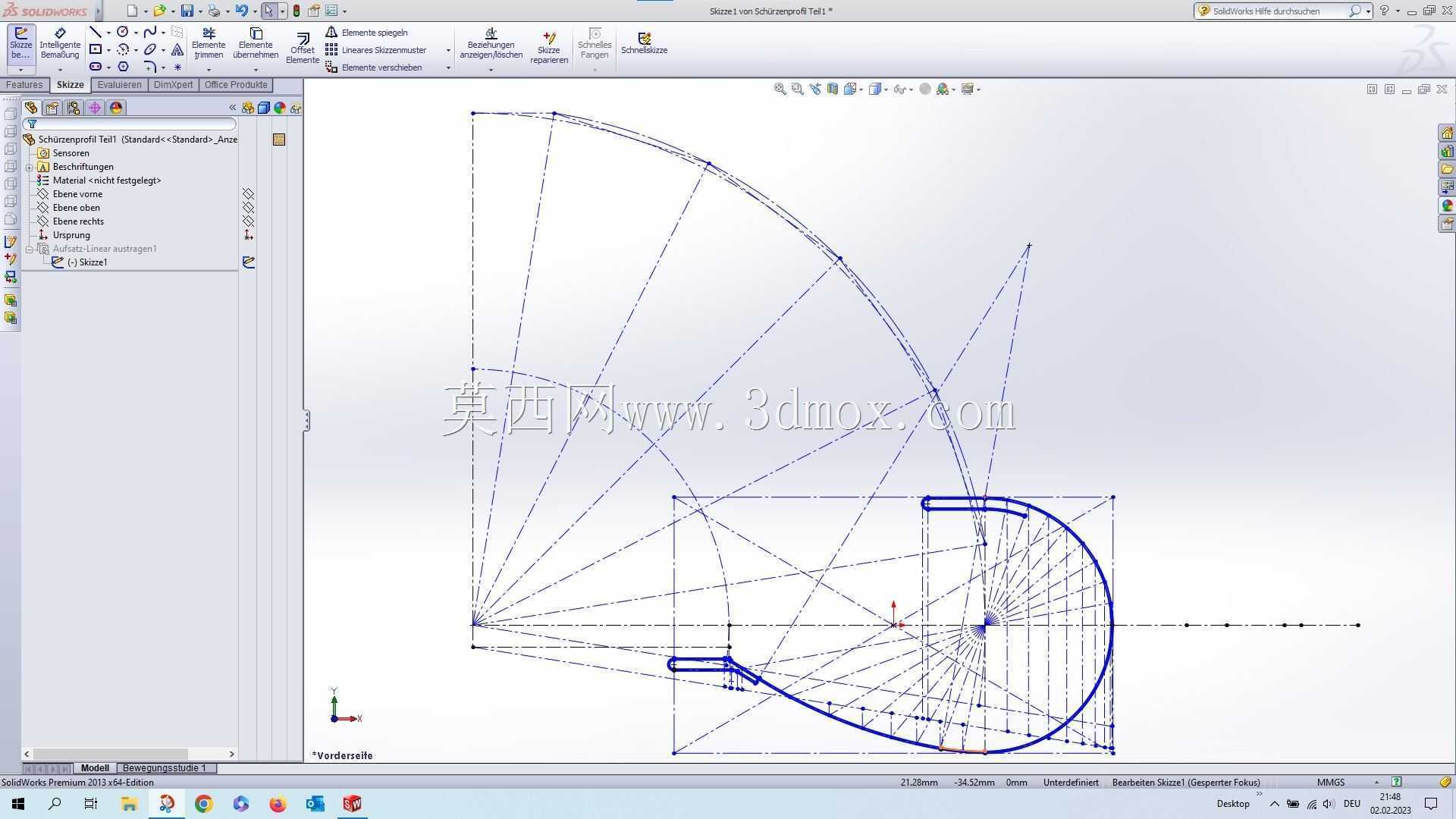The width and height of the screenshot is (1456, 819).
Task: Open the Undo dropdown arrow
Action: (255, 11)
